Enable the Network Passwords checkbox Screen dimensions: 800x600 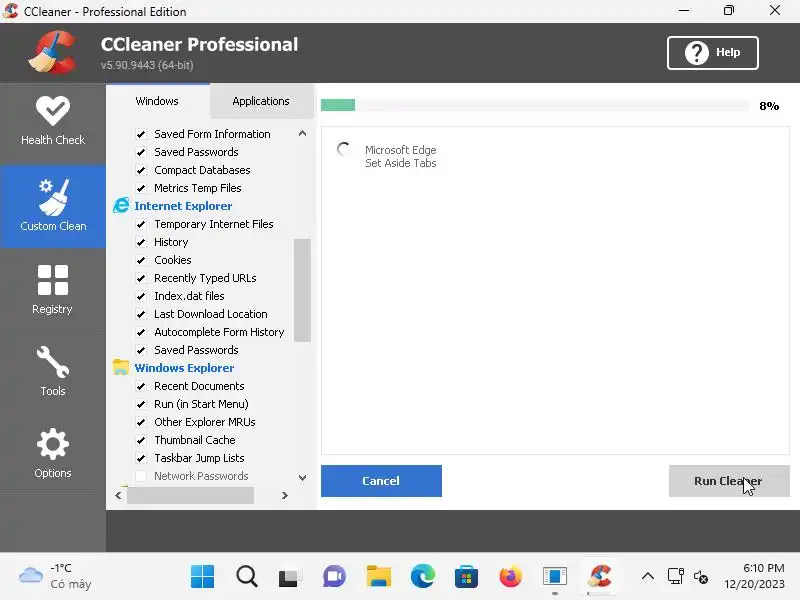pyautogui.click(x=141, y=476)
